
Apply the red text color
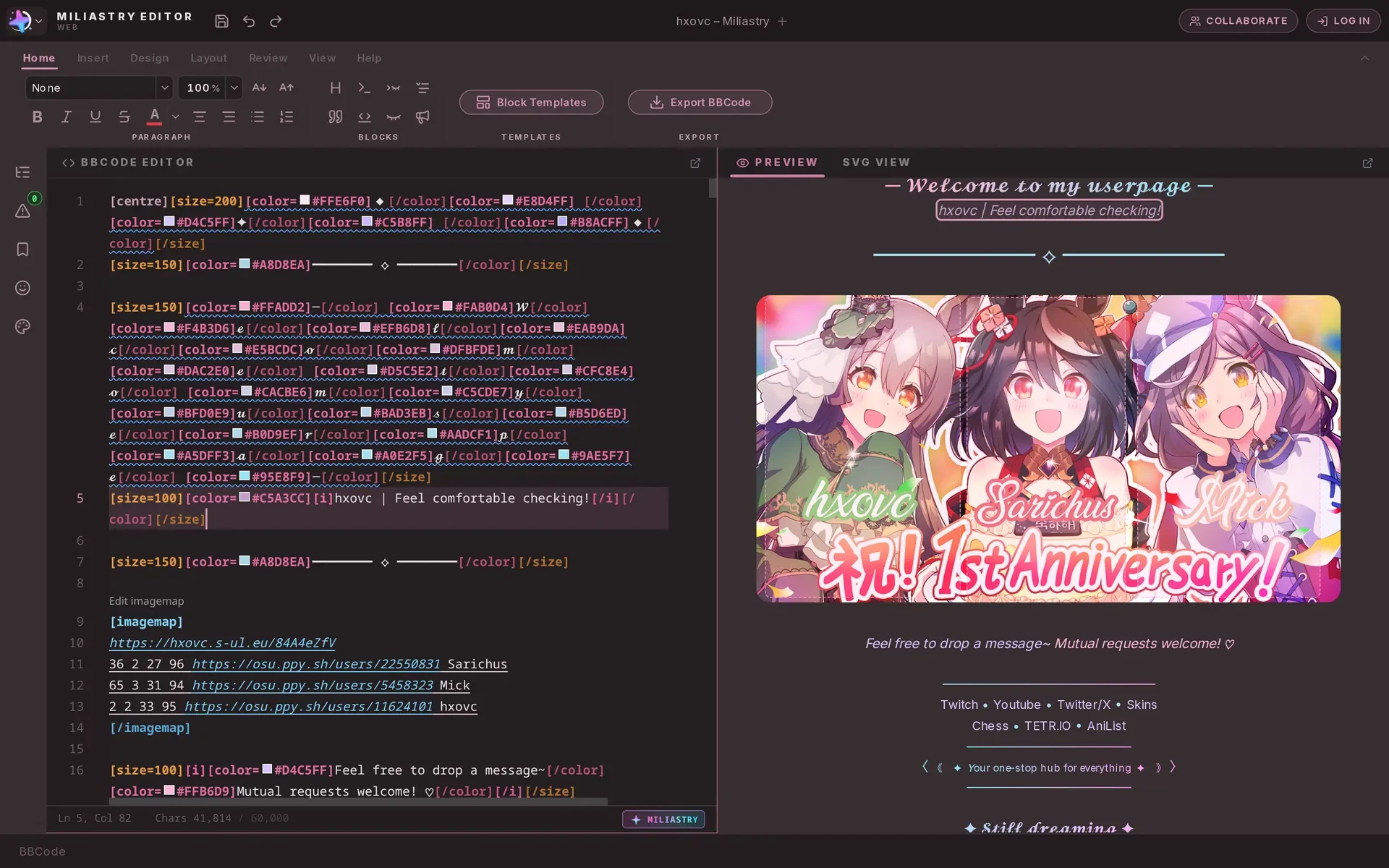click(x=154, y=116)
